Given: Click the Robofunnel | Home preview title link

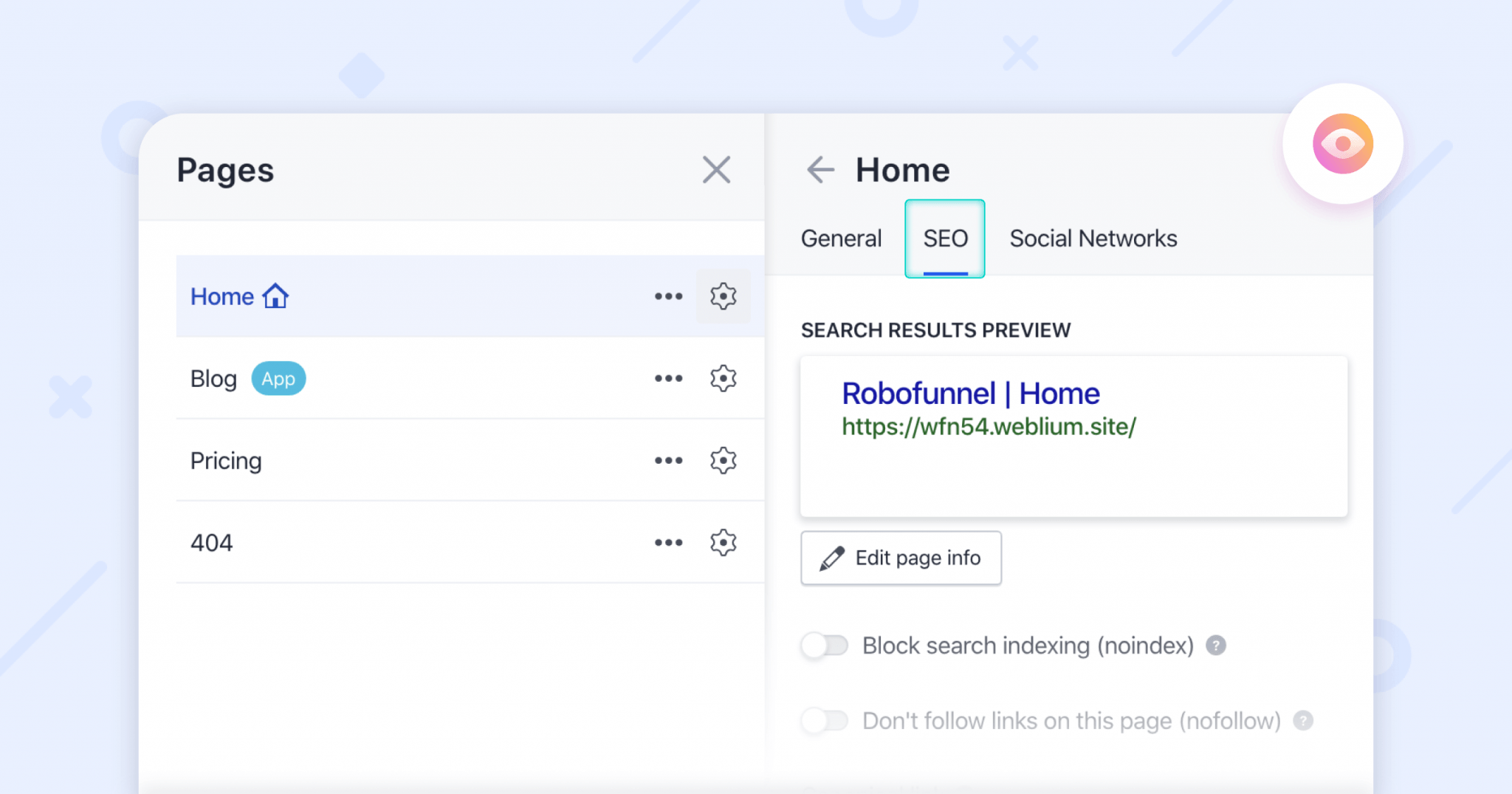Looking at the screenshot, I should point(969,393).
